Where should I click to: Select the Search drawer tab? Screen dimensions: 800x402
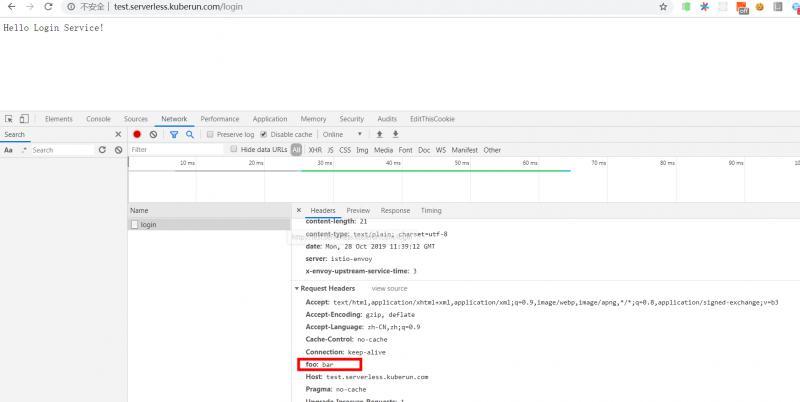pos(15,134)
